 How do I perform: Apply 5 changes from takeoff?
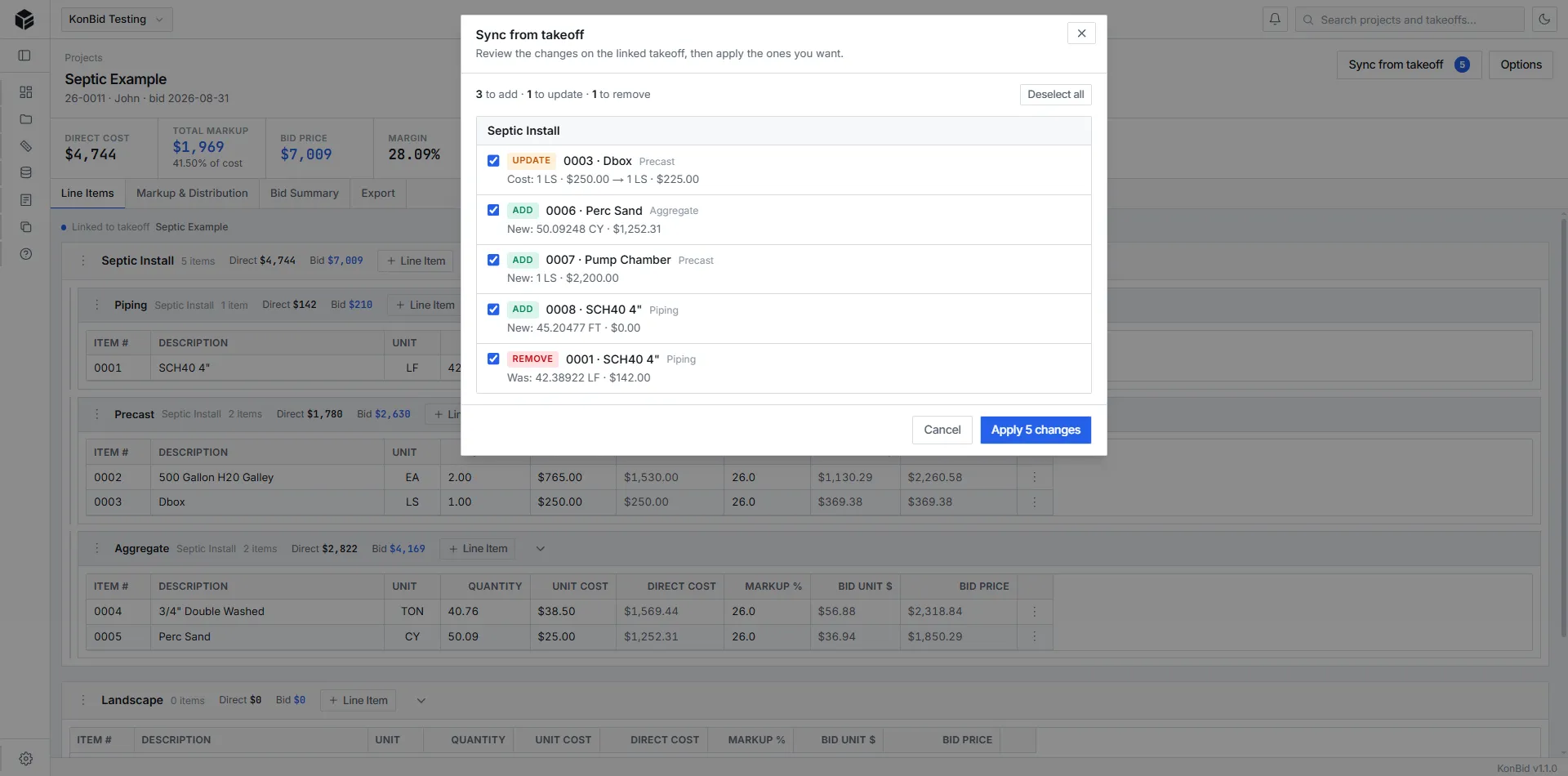1036,430
